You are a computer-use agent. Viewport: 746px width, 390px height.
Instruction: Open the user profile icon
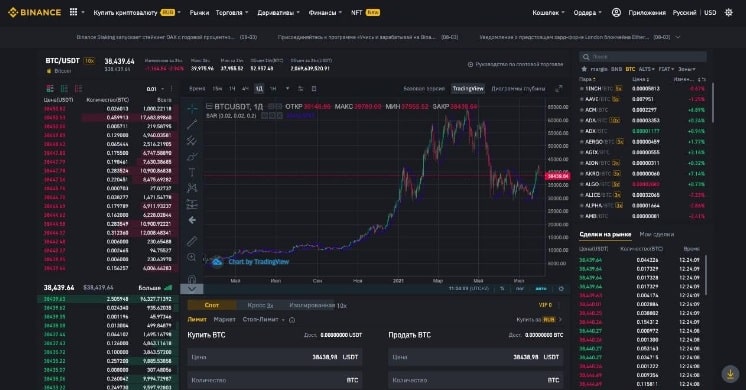616,12
